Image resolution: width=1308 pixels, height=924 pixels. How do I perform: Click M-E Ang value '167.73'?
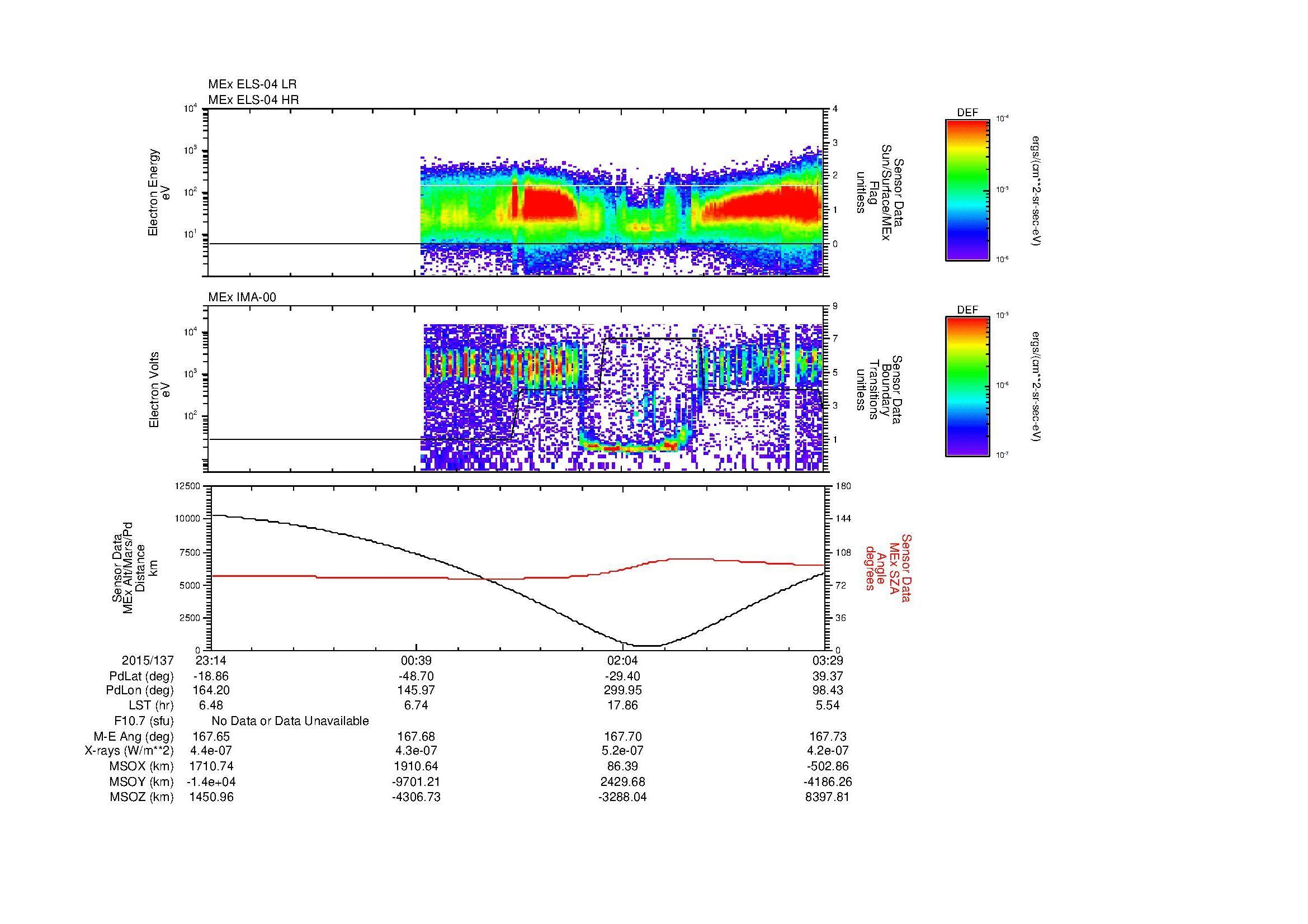[x=829, y=737]
